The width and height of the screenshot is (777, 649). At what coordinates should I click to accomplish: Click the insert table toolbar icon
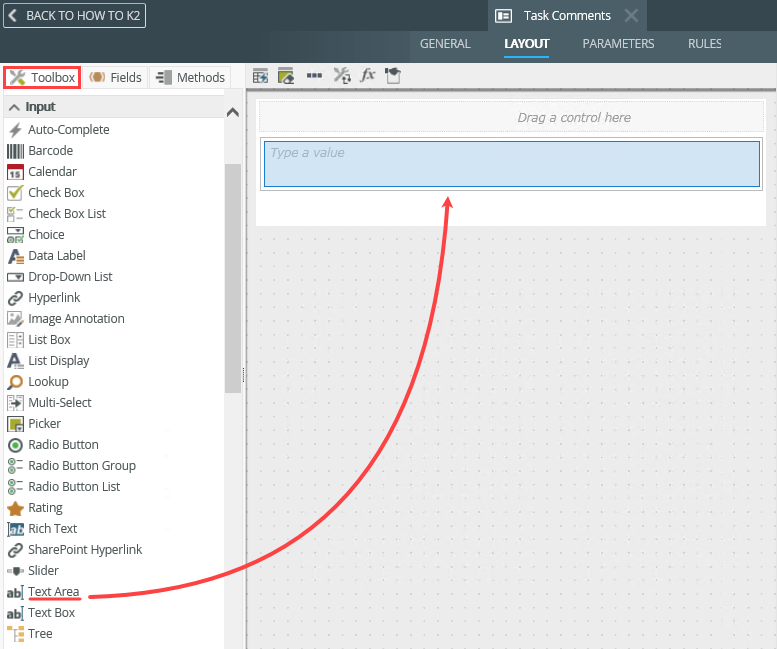point(260,76)
